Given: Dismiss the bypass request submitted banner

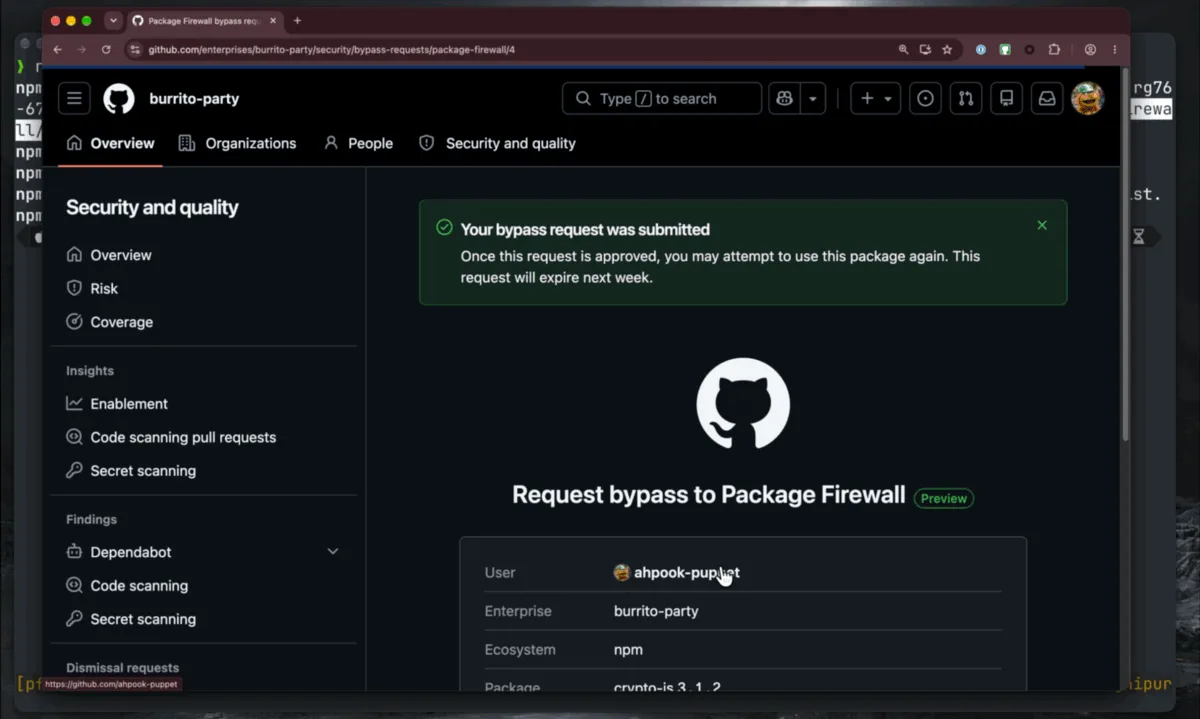Looking at the screenshot, I should pyautogui.click(x=1042, y=225).
